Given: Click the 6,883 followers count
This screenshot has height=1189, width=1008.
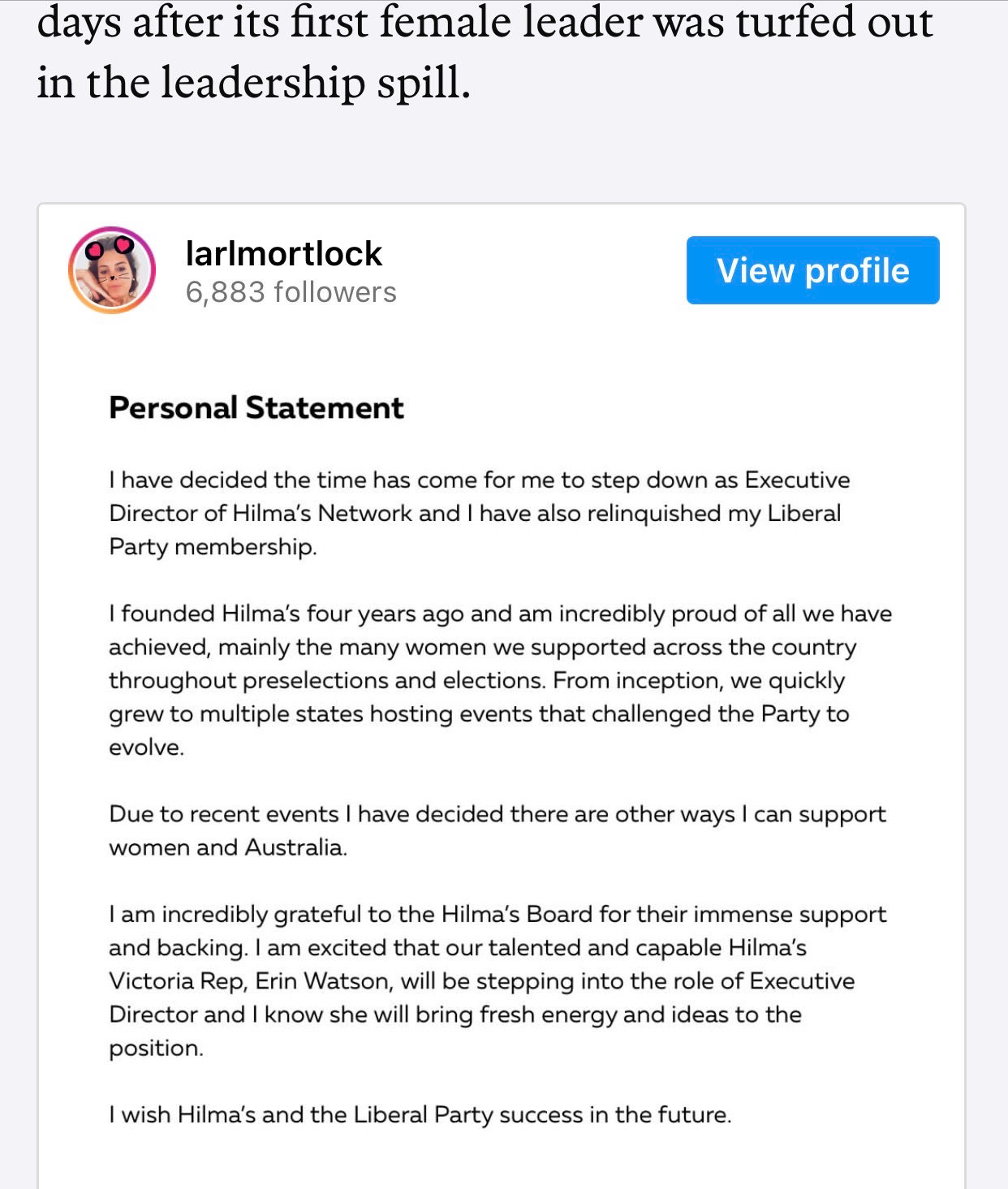Looking at the screenshot, I should [291, 292].
